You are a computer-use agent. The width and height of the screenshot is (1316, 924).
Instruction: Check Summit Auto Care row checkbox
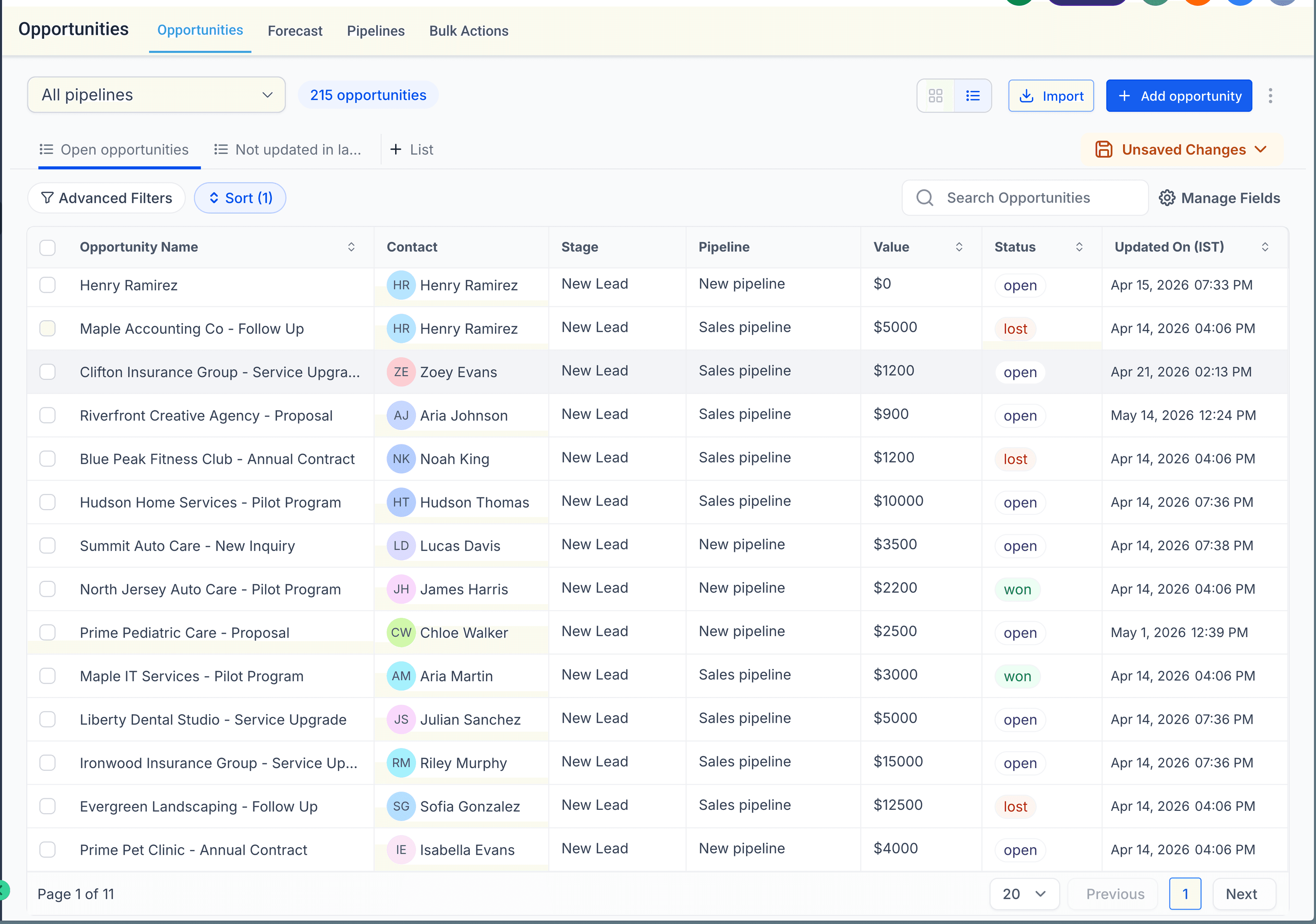(48, 545)
